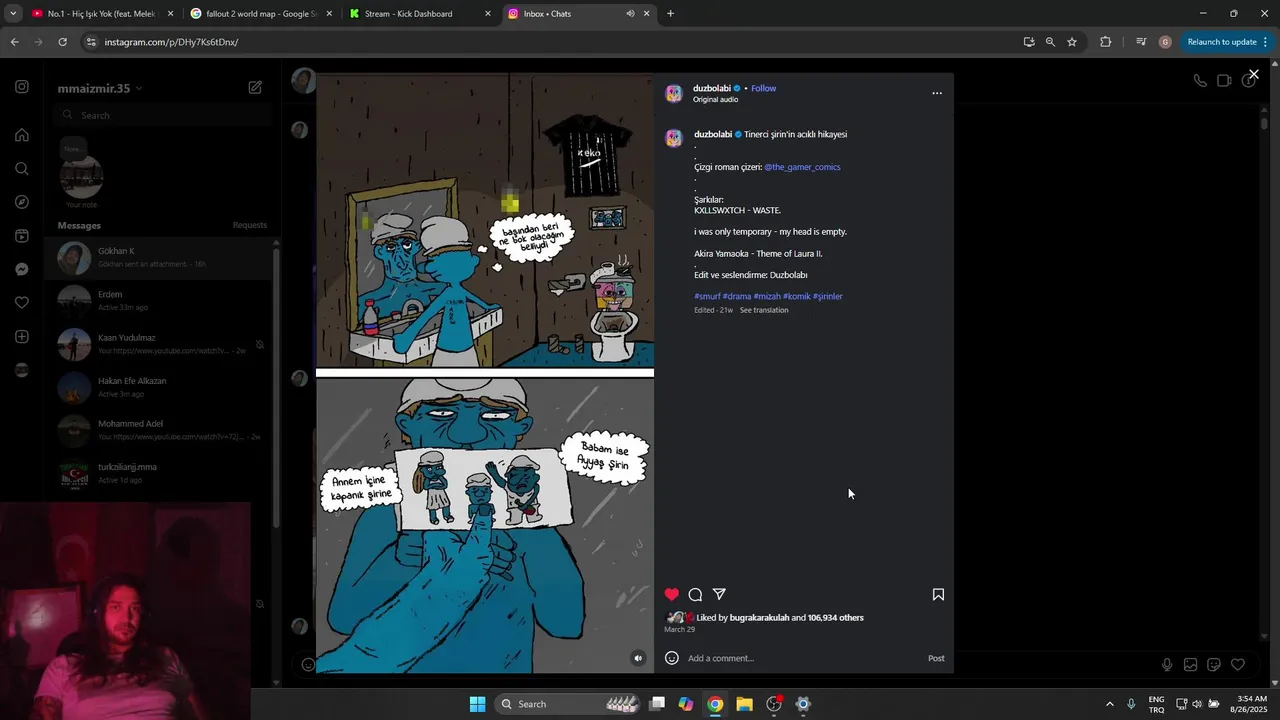Open the Windows Start menu
The width and height of the screenshot is (1280, 720).
478,704
